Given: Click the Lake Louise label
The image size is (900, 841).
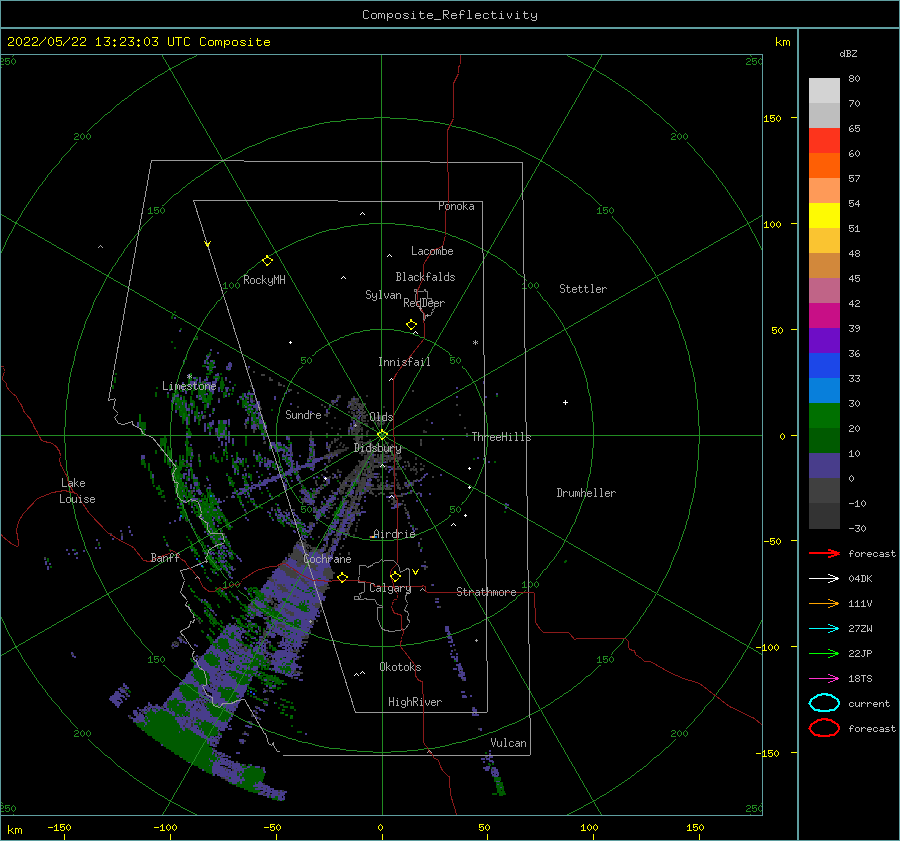Looking at the screenshot, I should [77, 491].
